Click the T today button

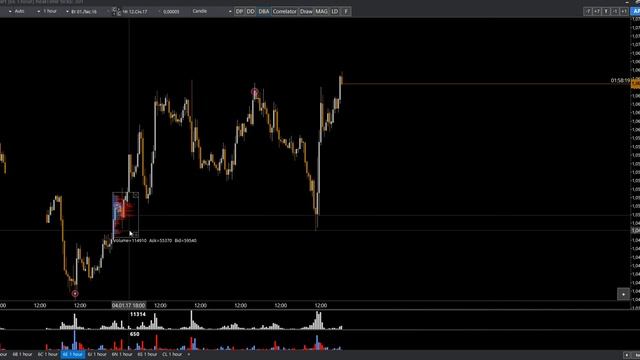click(x=606, y=11)
